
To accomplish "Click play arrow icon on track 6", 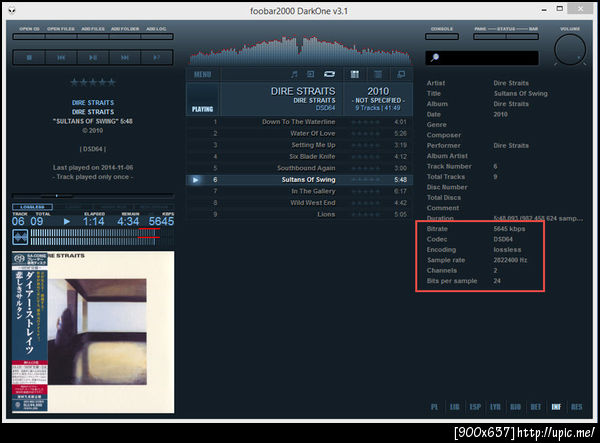I will point(196,180).
